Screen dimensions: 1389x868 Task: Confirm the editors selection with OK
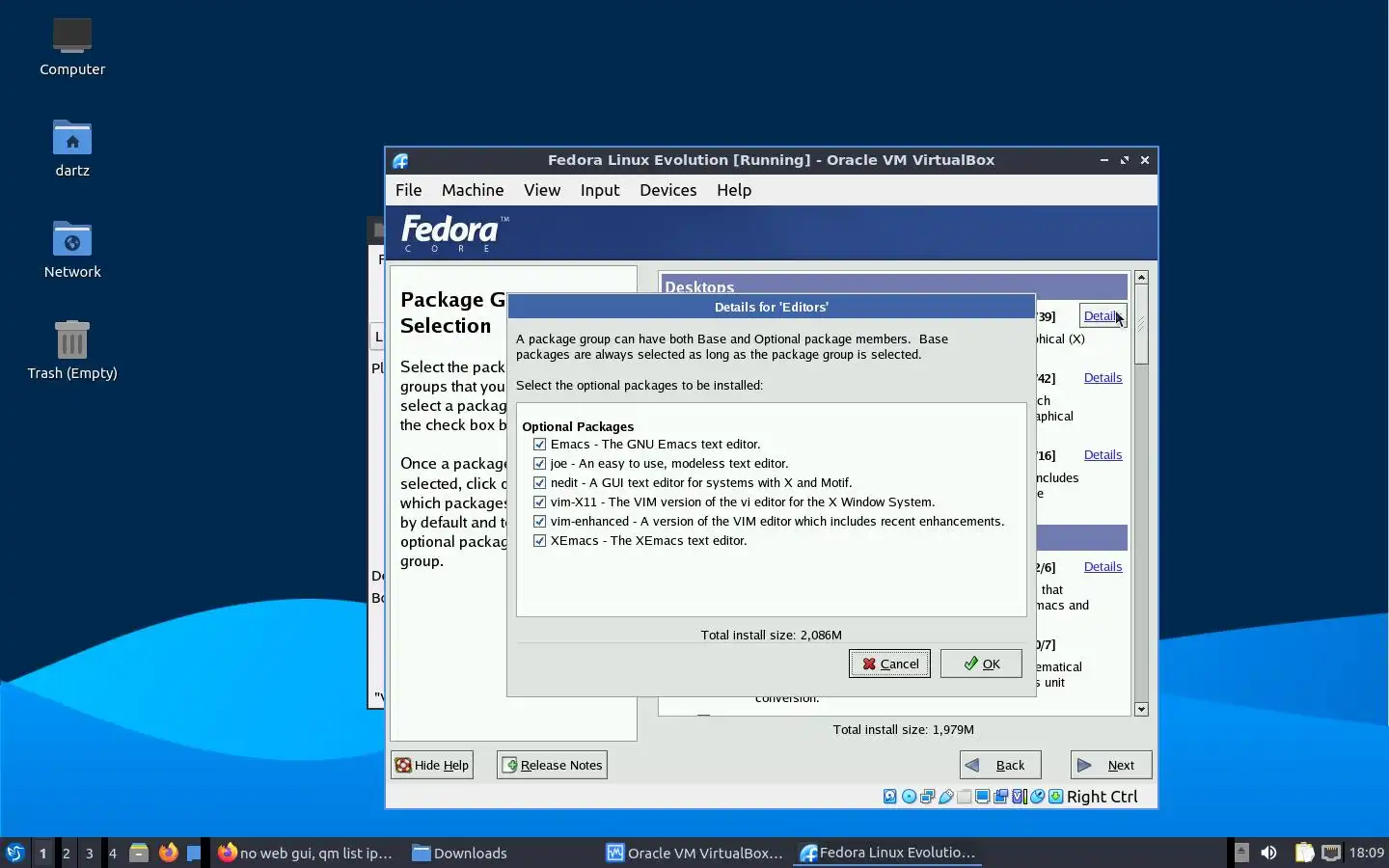click(981, 664)
